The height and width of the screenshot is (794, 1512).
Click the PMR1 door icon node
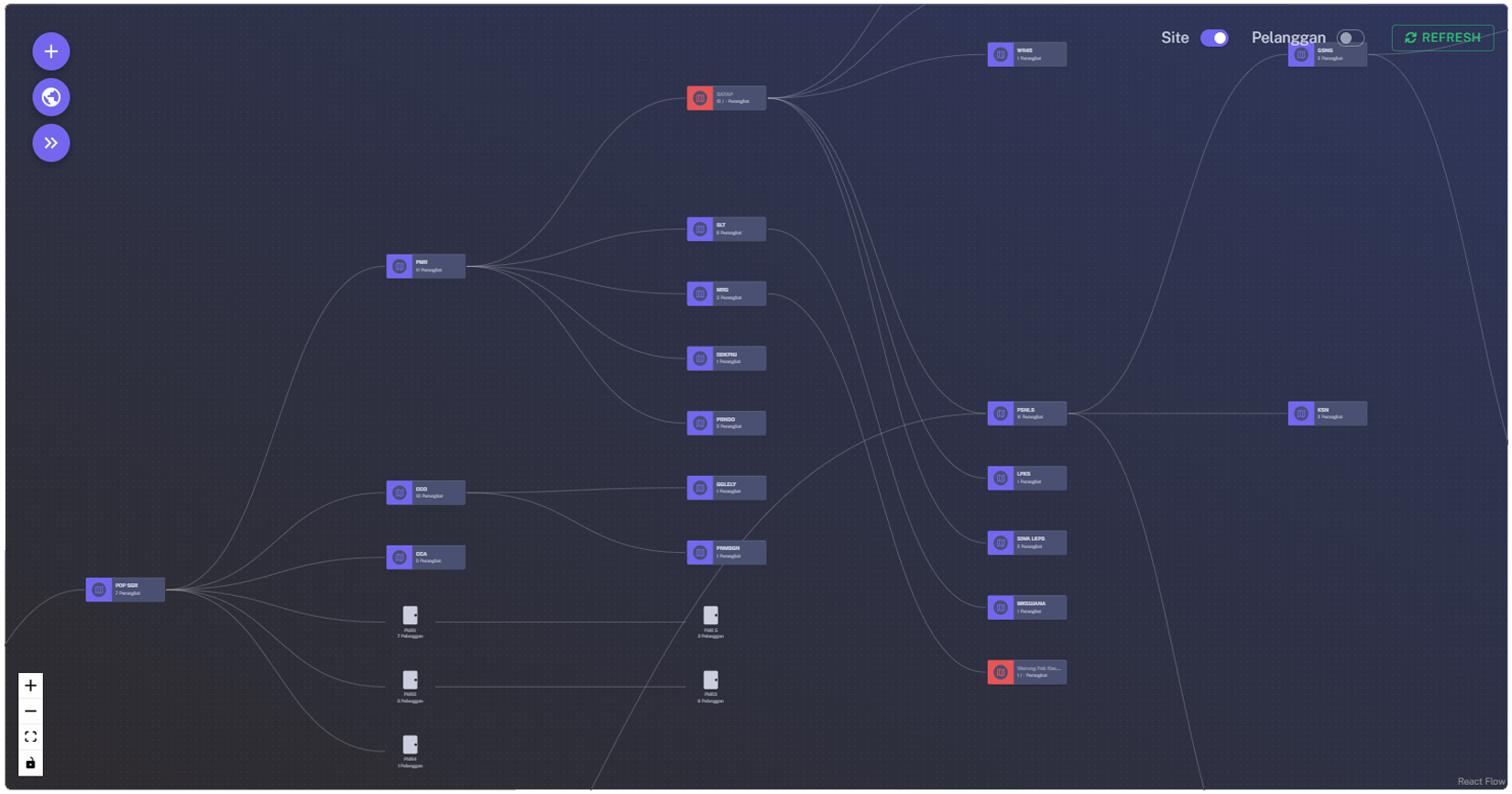click(x=411, y=615)
